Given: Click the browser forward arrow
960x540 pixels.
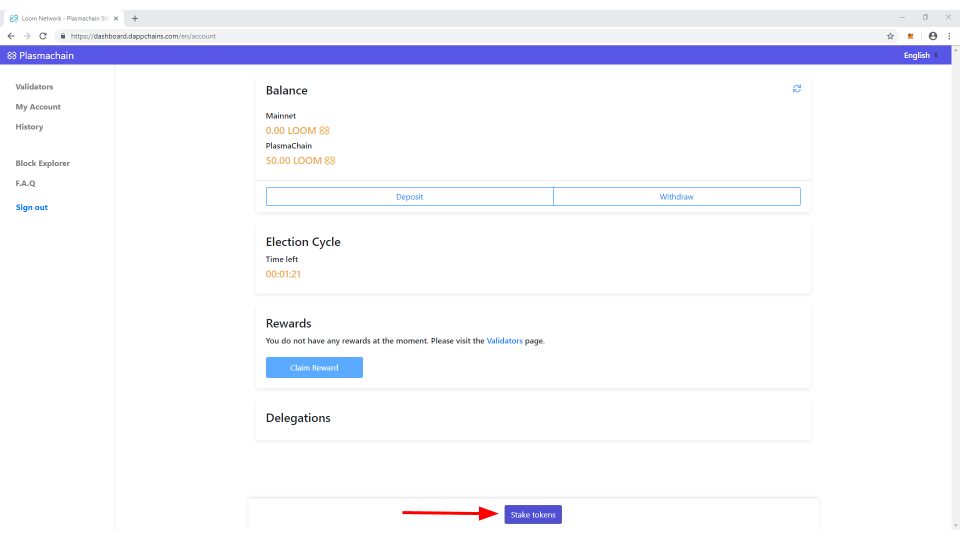Looking at the screenshot, I should (27, 36).
